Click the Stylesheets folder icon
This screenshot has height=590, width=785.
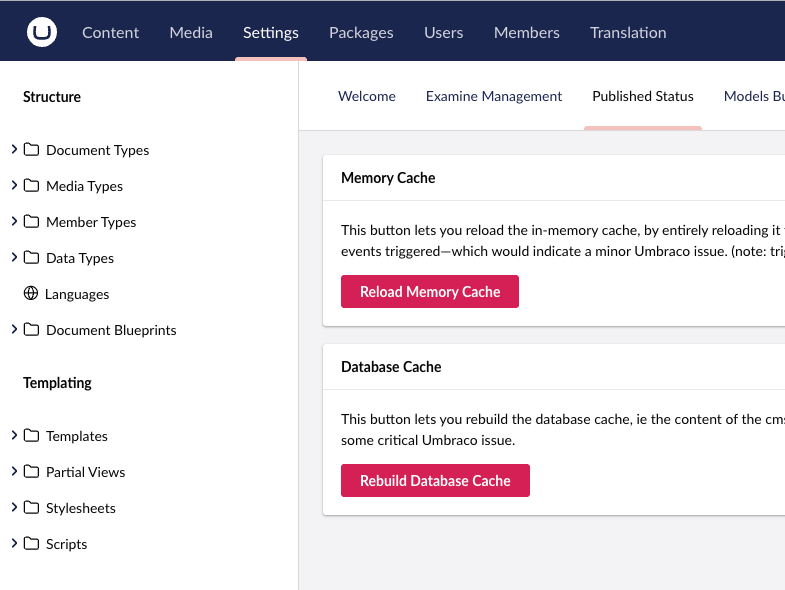point(31,508)
